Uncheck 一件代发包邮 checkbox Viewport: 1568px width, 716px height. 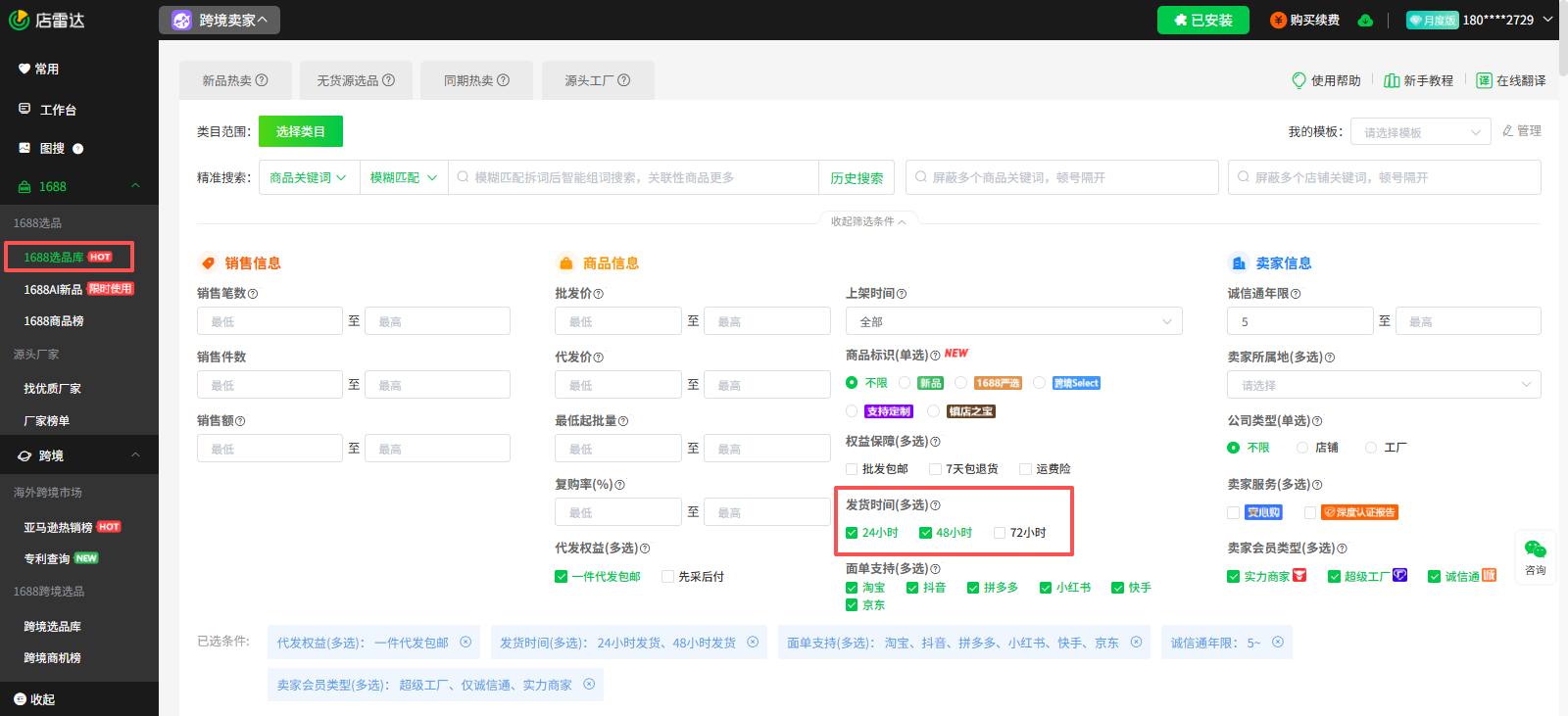562,577
